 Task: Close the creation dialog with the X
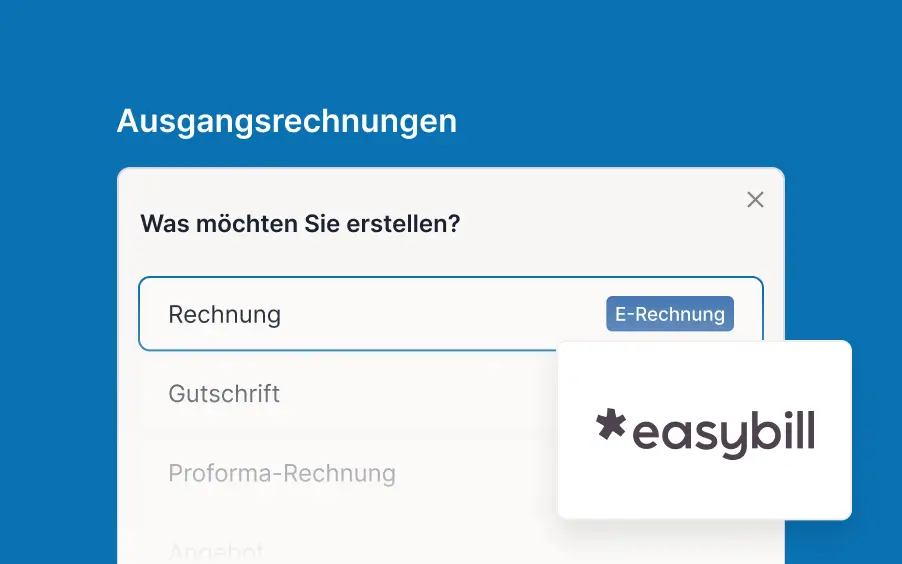(x=755, y=200)
